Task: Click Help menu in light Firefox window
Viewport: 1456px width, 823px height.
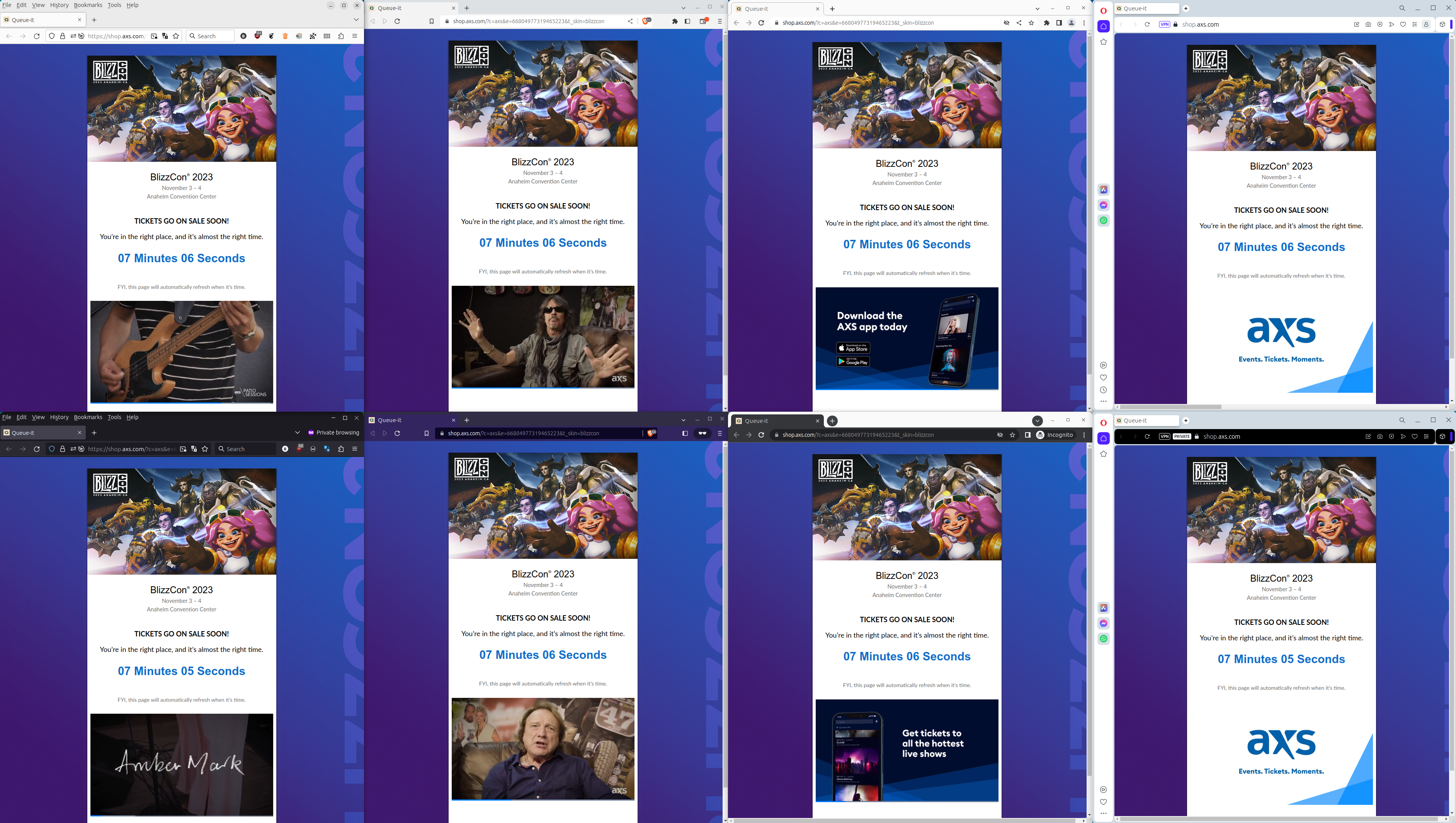Action: click(x=132, y=5)
